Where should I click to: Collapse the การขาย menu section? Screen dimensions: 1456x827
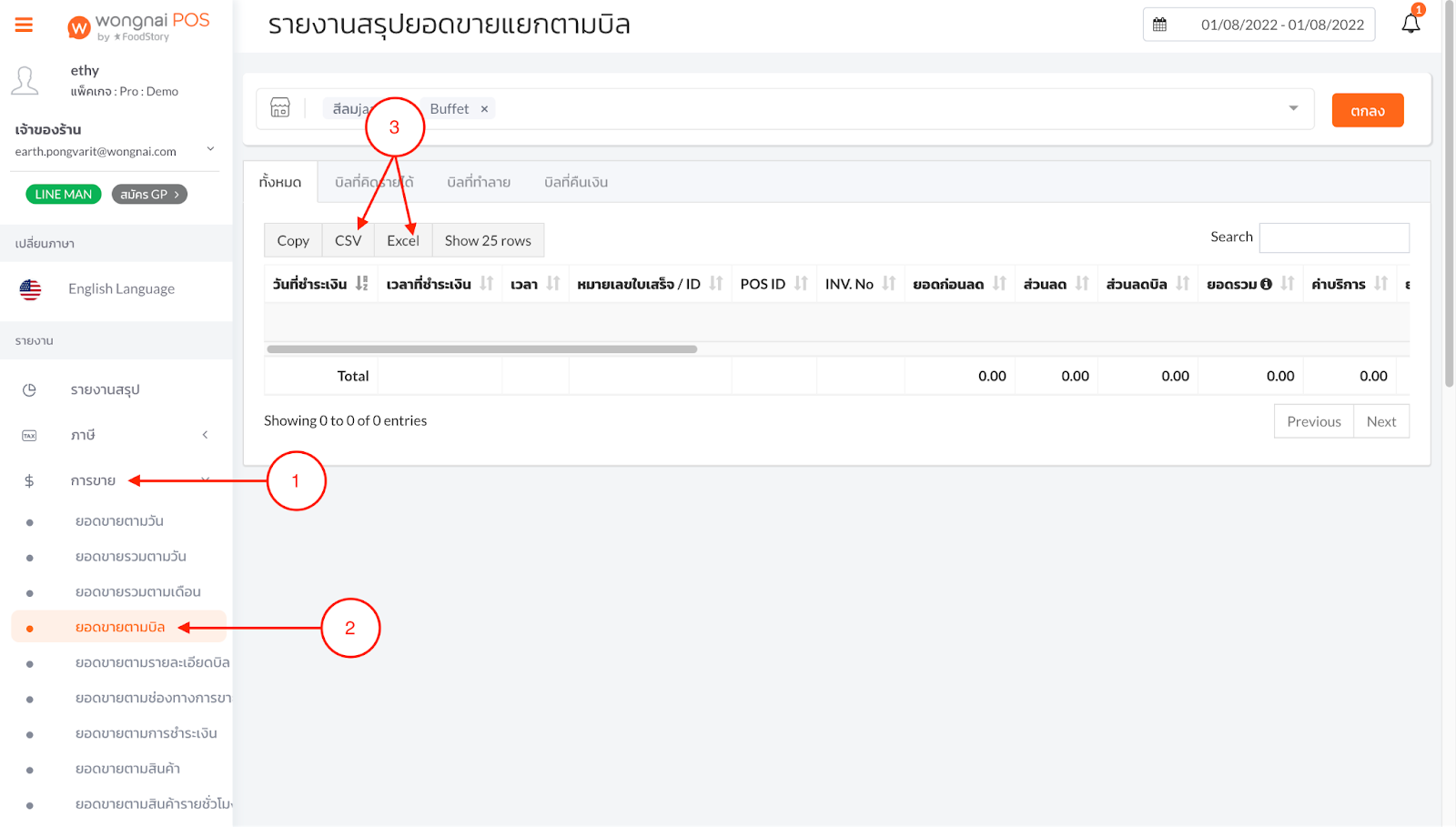pos(205,479)
